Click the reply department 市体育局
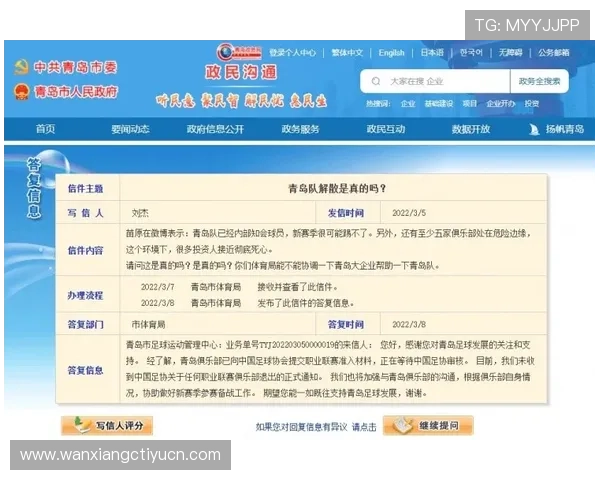 click(x=148, y=325)
